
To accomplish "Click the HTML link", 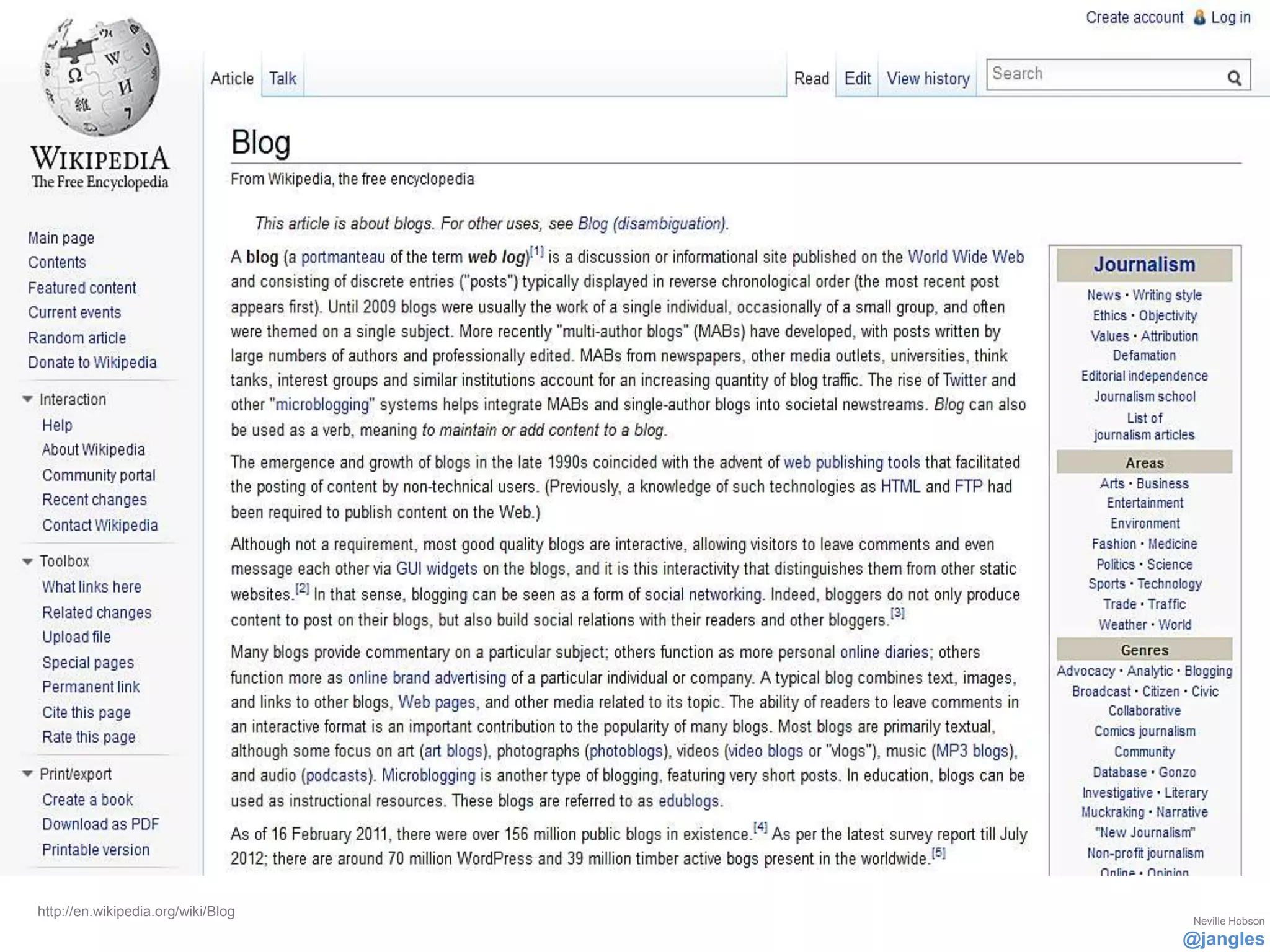I will pyautogui.click(x=900, y=487).
